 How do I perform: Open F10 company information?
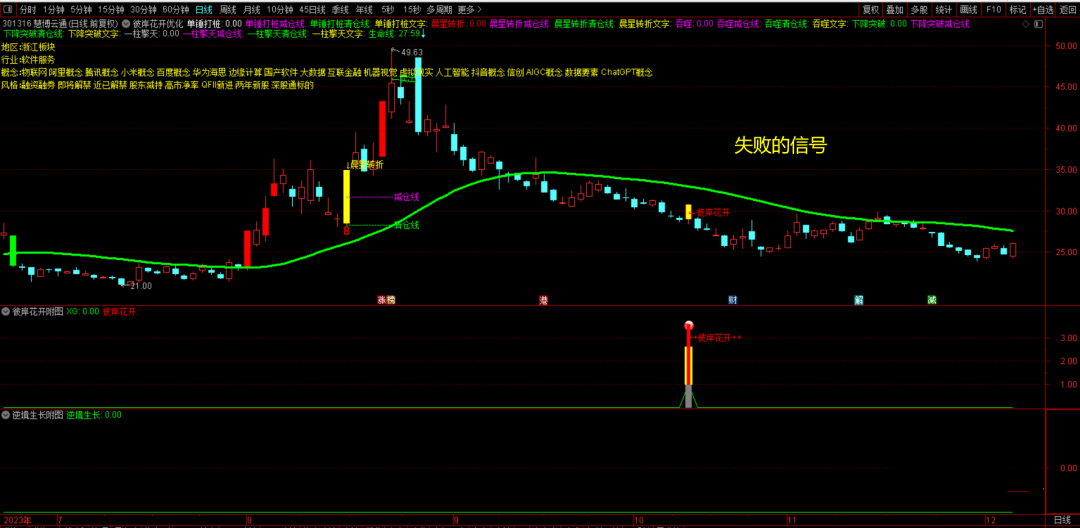[x=993, y=9]
